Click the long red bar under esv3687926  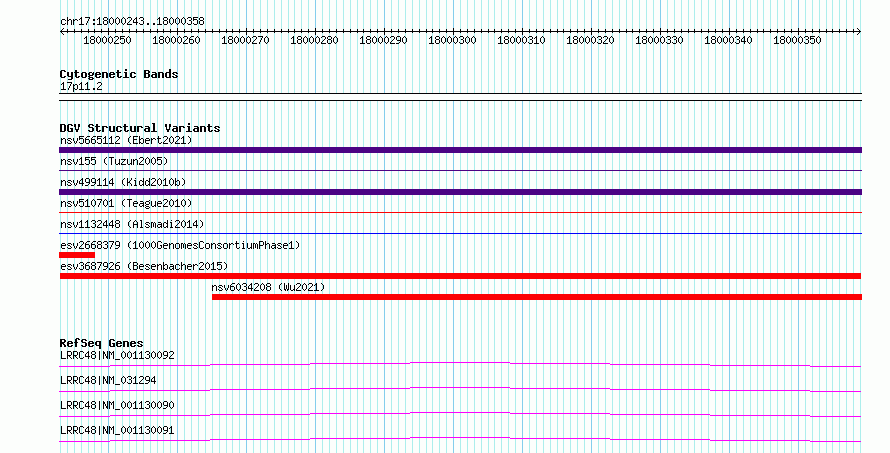click(x=460, y=276)
